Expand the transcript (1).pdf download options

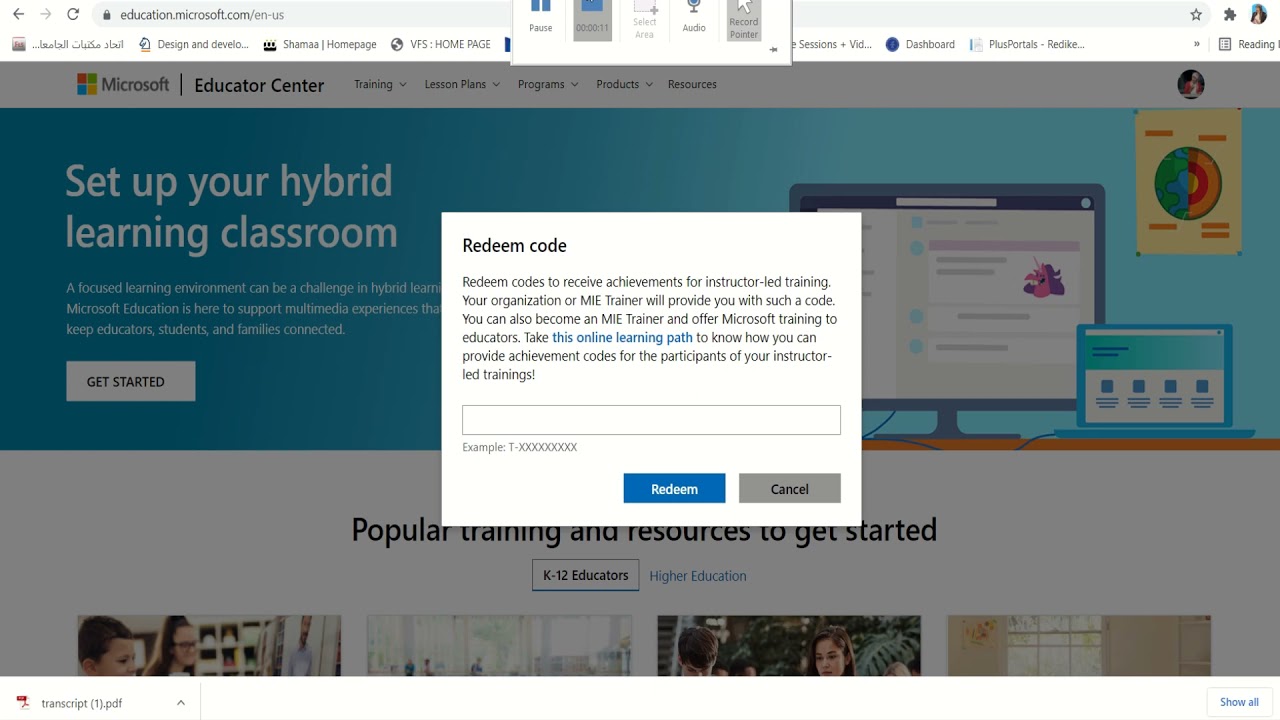tap(181, 703)
